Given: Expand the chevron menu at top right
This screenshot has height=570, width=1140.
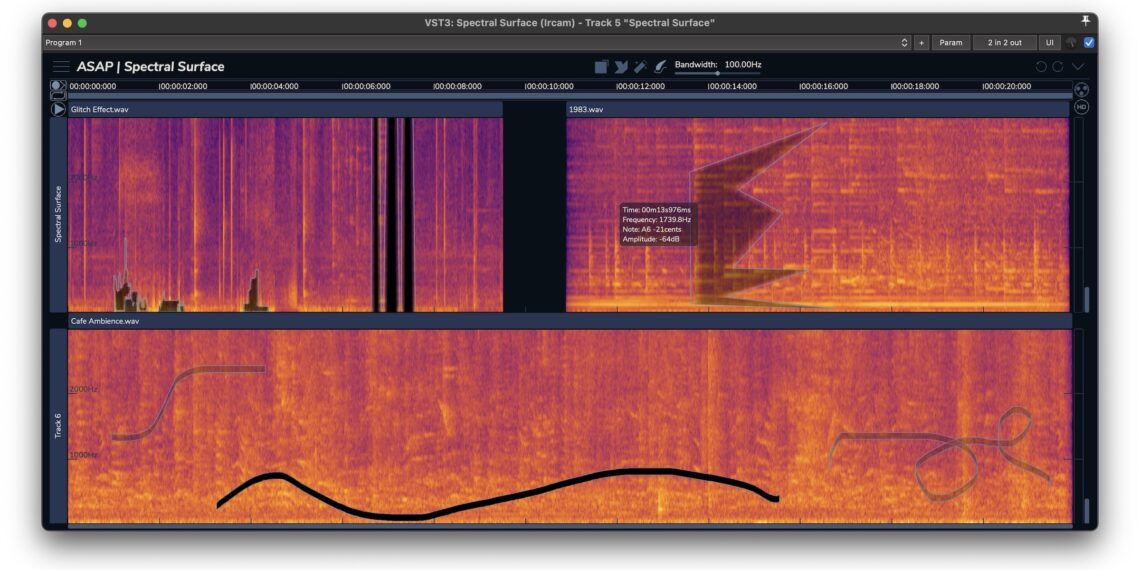Looking at the screenshot, I should click(x=1078, y=67).
